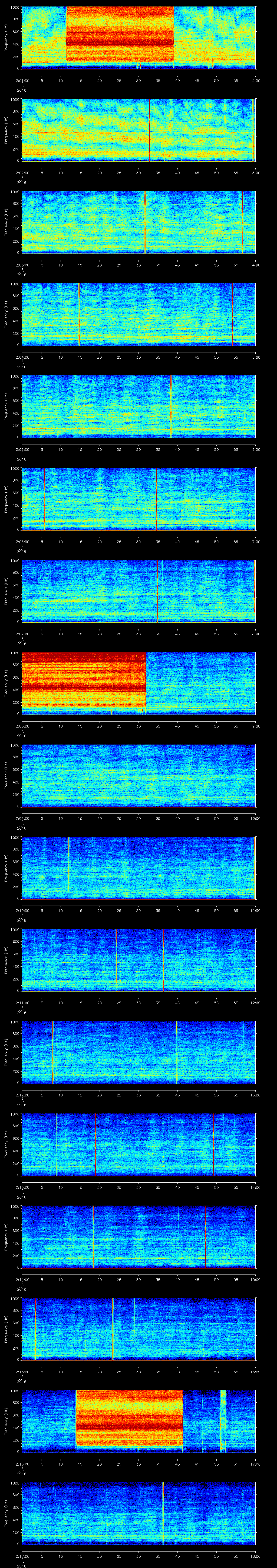The height and width of the screenshot is (1568, 277).
Task: Click the "2:15:00" start time label
Action: click(22, 1371)
